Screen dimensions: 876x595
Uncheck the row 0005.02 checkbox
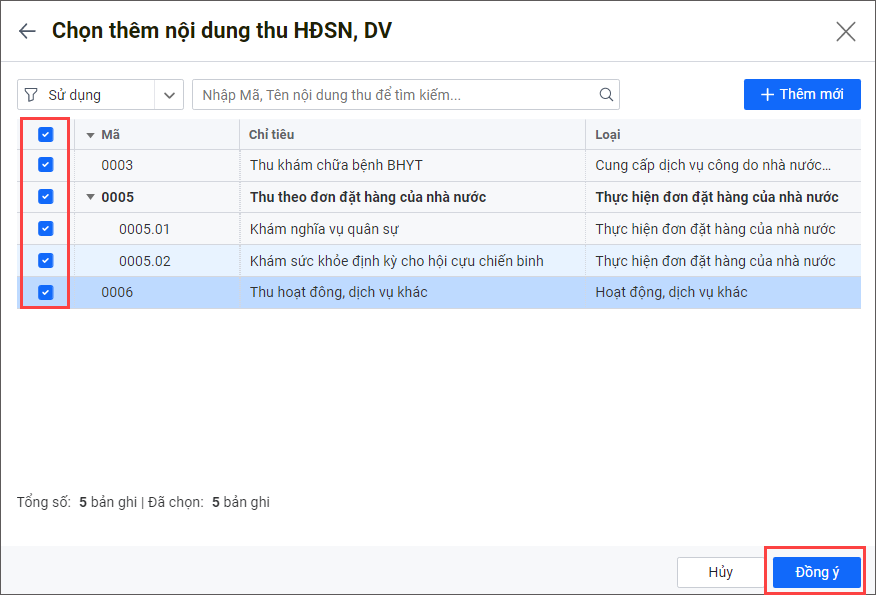(45, 261)
